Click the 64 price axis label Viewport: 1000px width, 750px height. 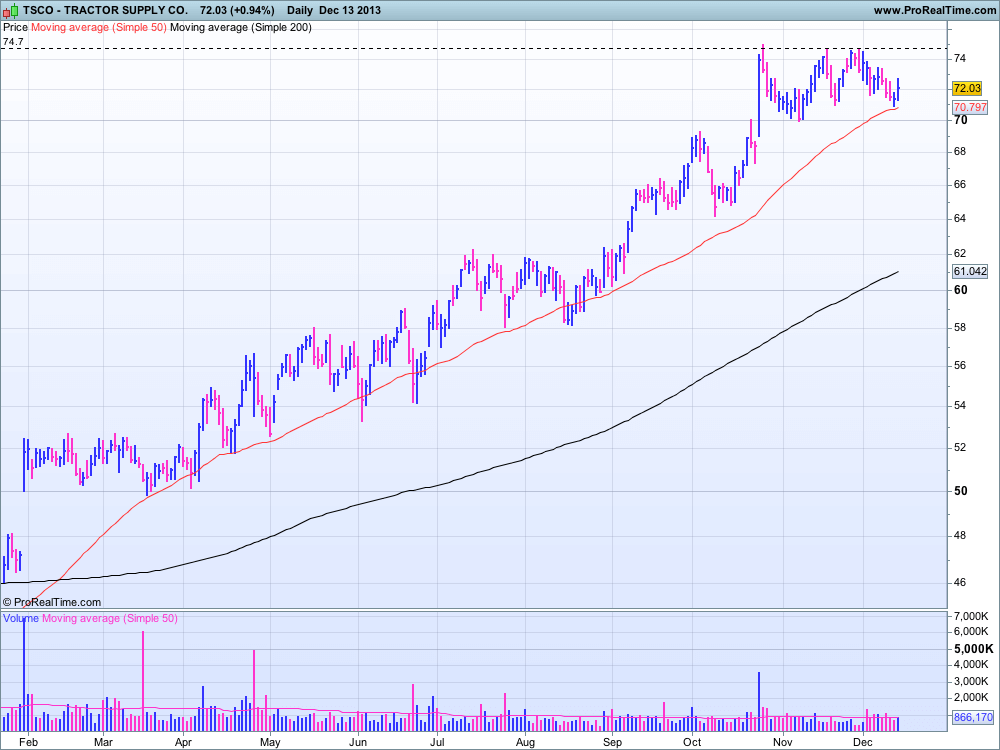(x=960, y=218)
